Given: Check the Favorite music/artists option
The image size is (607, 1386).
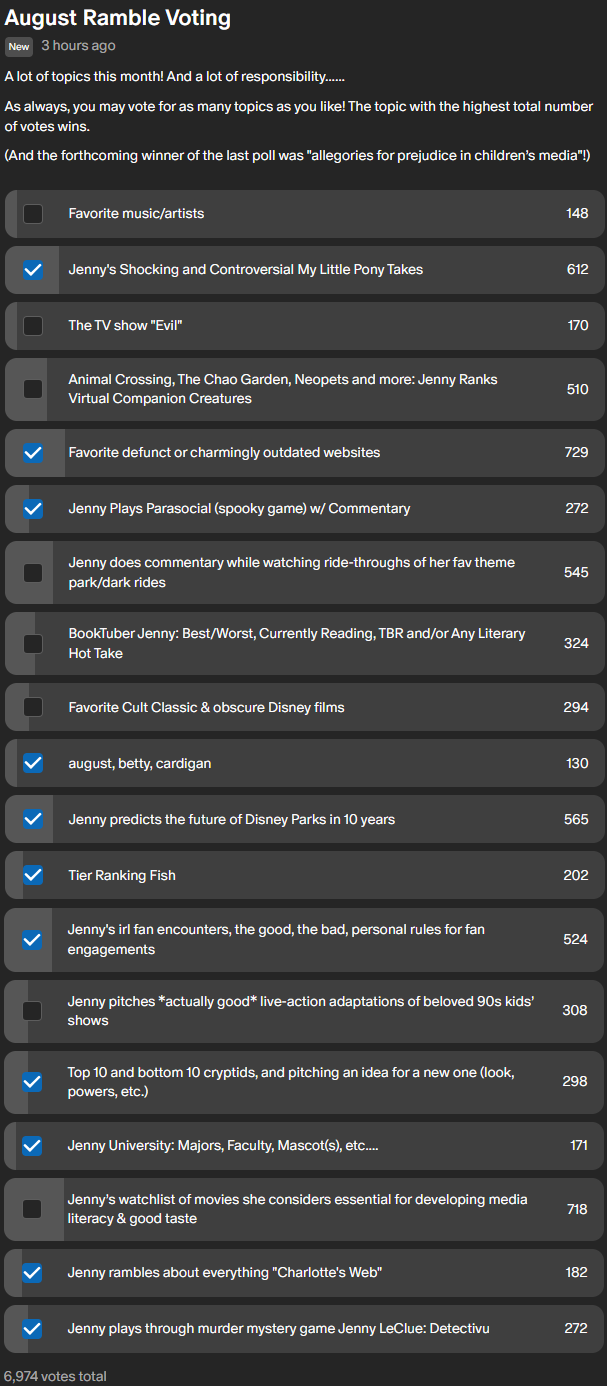Looking at the screenshot, I should (x=33, y=214).
